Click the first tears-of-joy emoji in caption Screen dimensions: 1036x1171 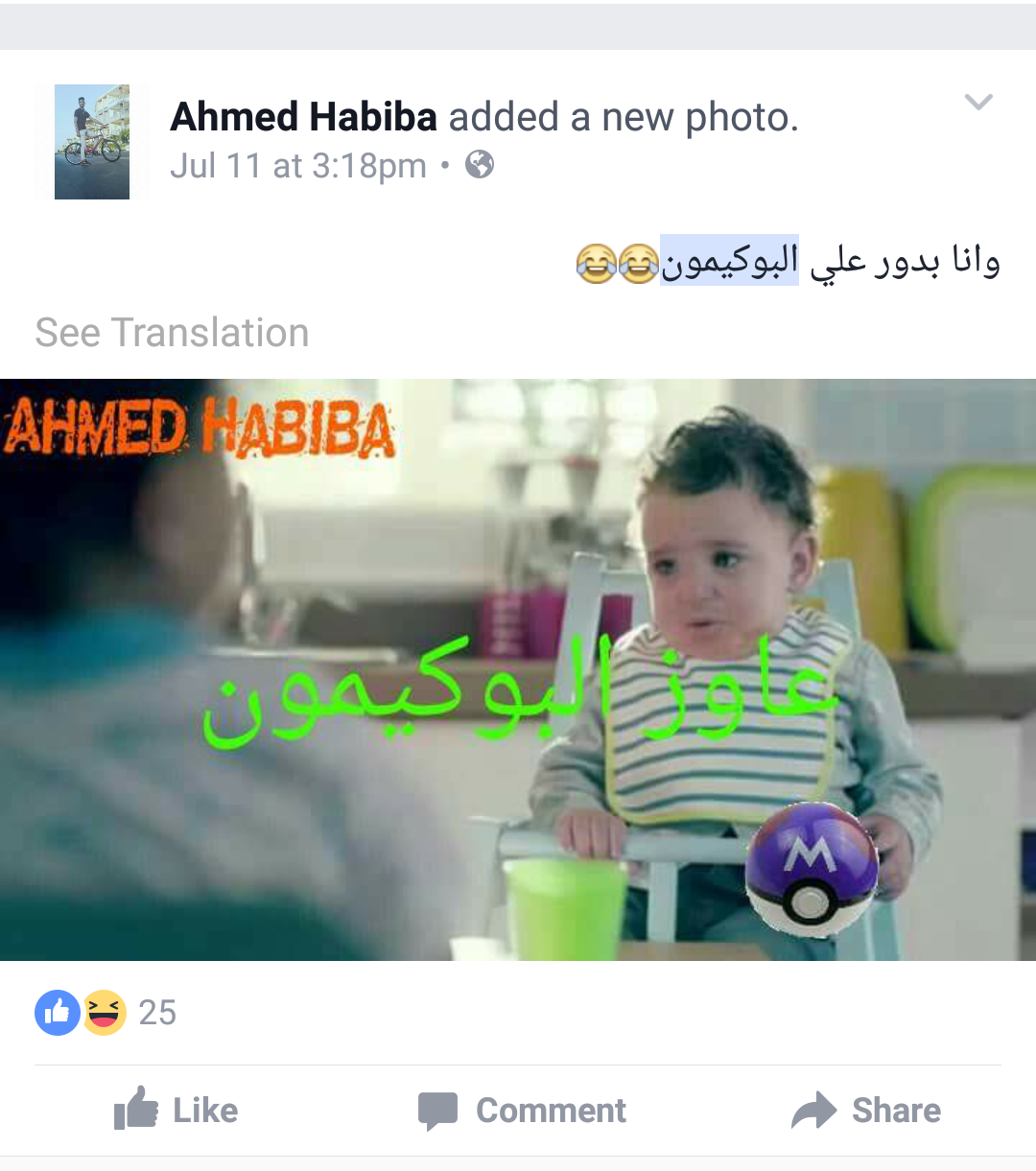click(597, 263)
